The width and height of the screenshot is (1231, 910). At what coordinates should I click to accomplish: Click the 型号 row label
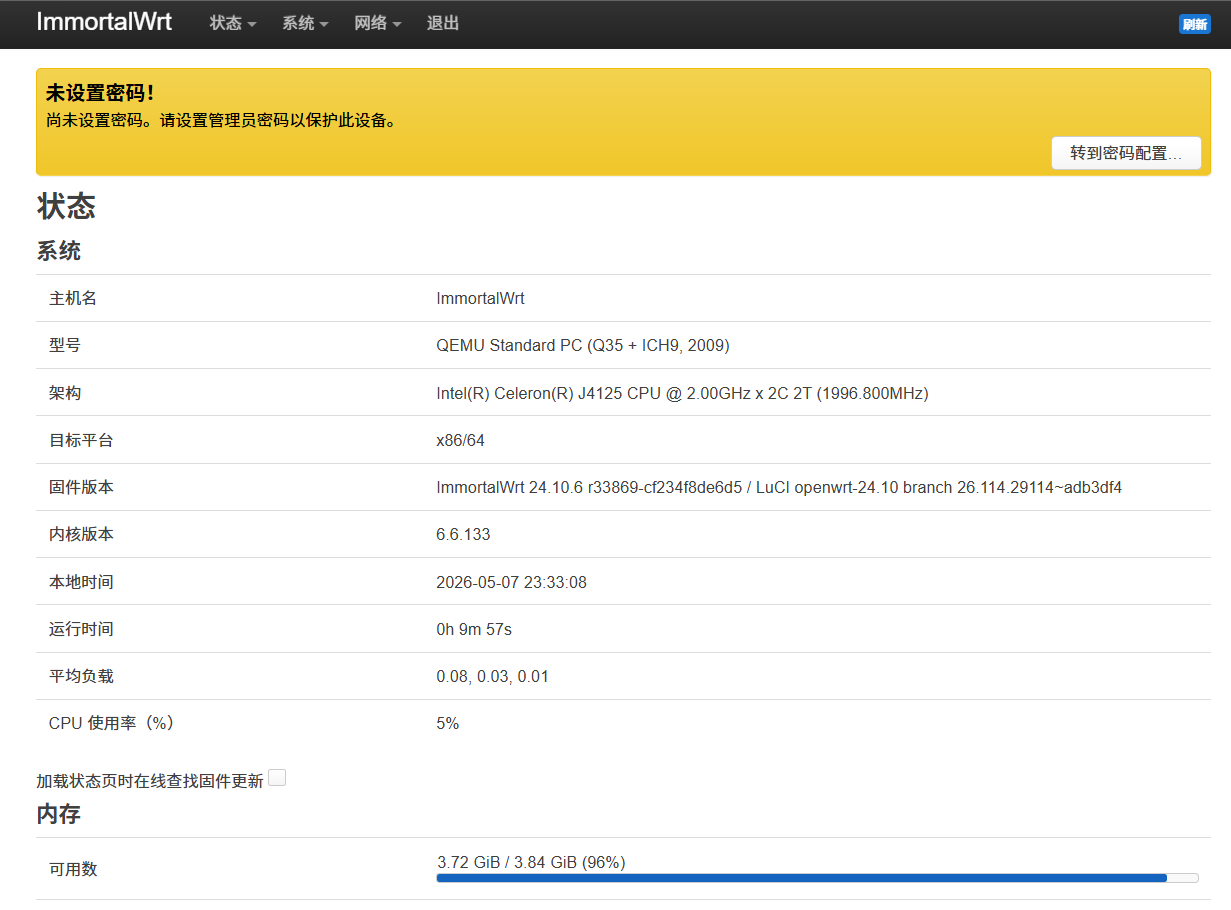65,345
